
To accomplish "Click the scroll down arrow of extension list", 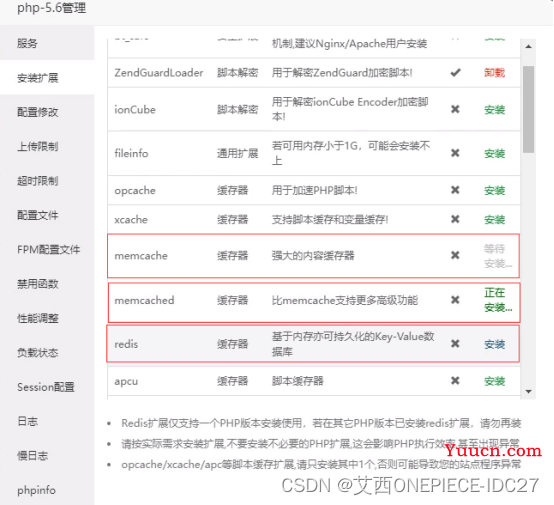I will point(529,392).
